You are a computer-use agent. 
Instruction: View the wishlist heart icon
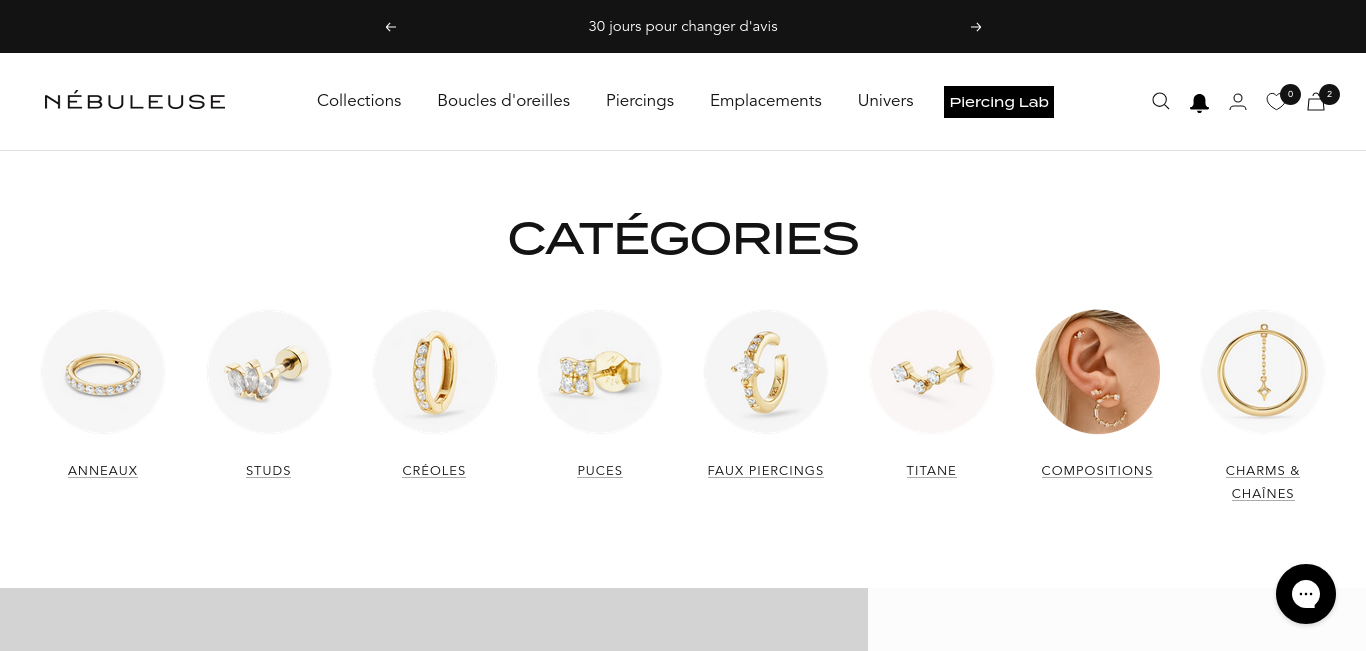(1276, 101)
